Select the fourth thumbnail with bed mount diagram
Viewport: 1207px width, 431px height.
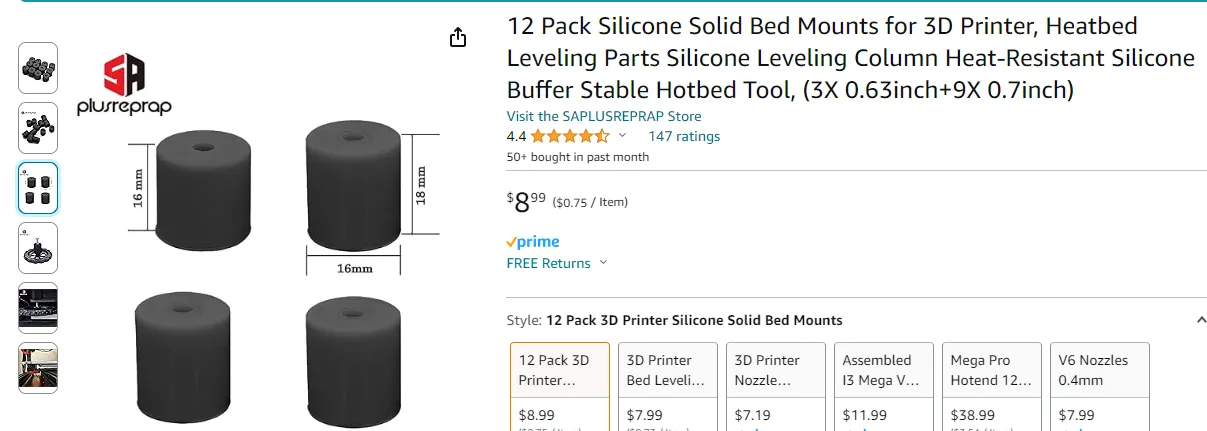[38, 248]
